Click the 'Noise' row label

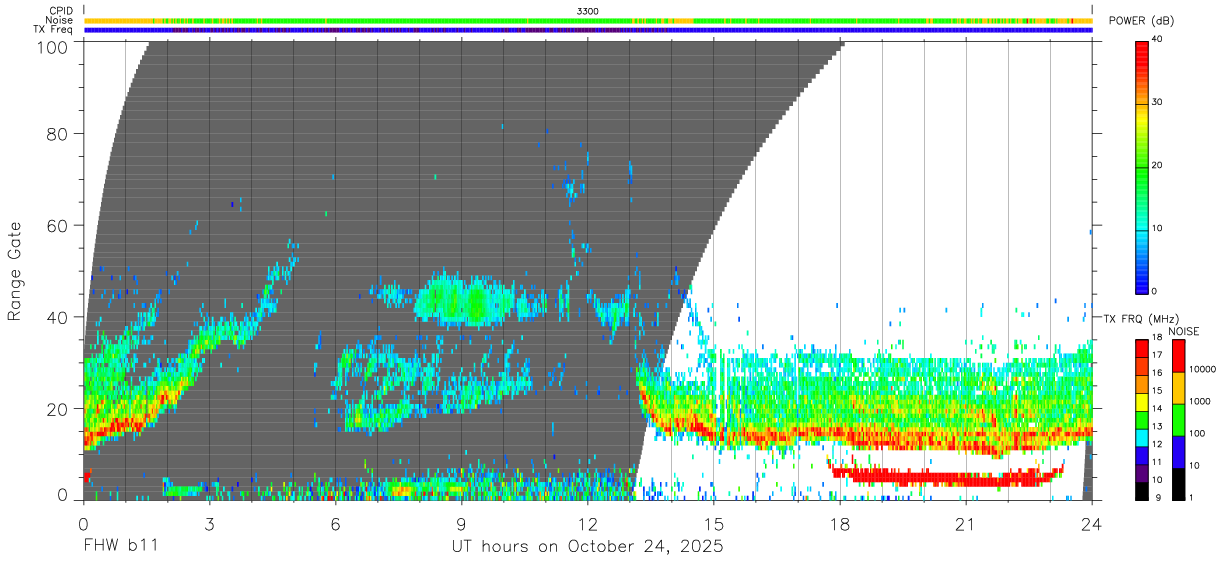(59, 20)
